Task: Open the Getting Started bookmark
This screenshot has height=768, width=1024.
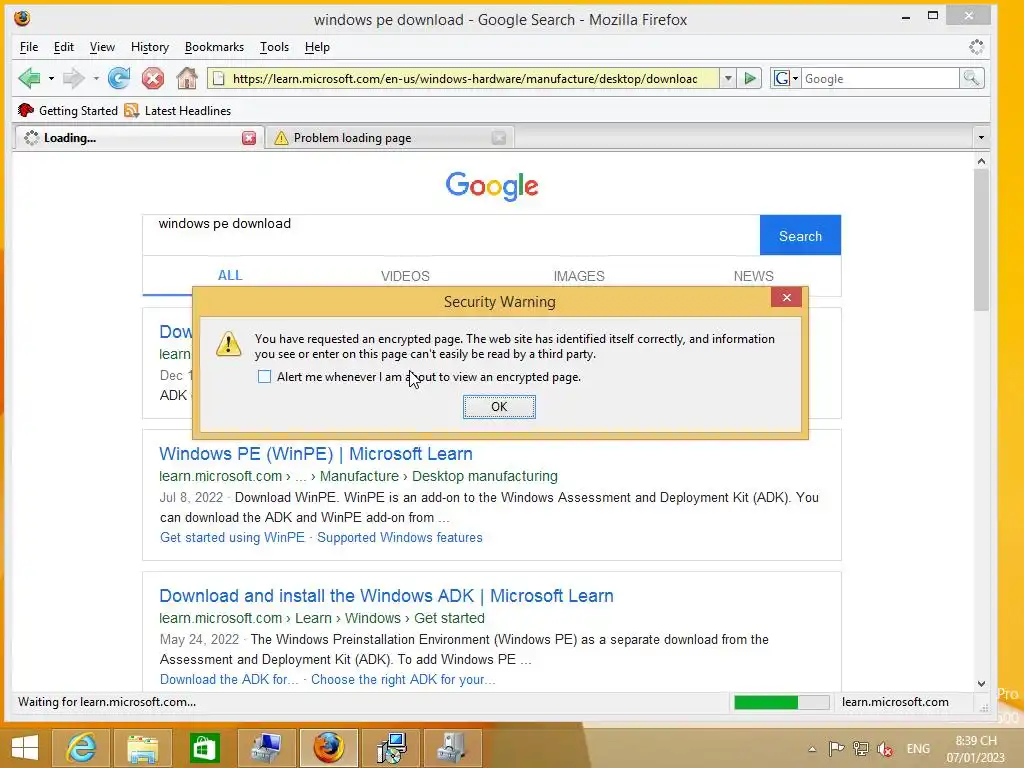Action: 68,110
